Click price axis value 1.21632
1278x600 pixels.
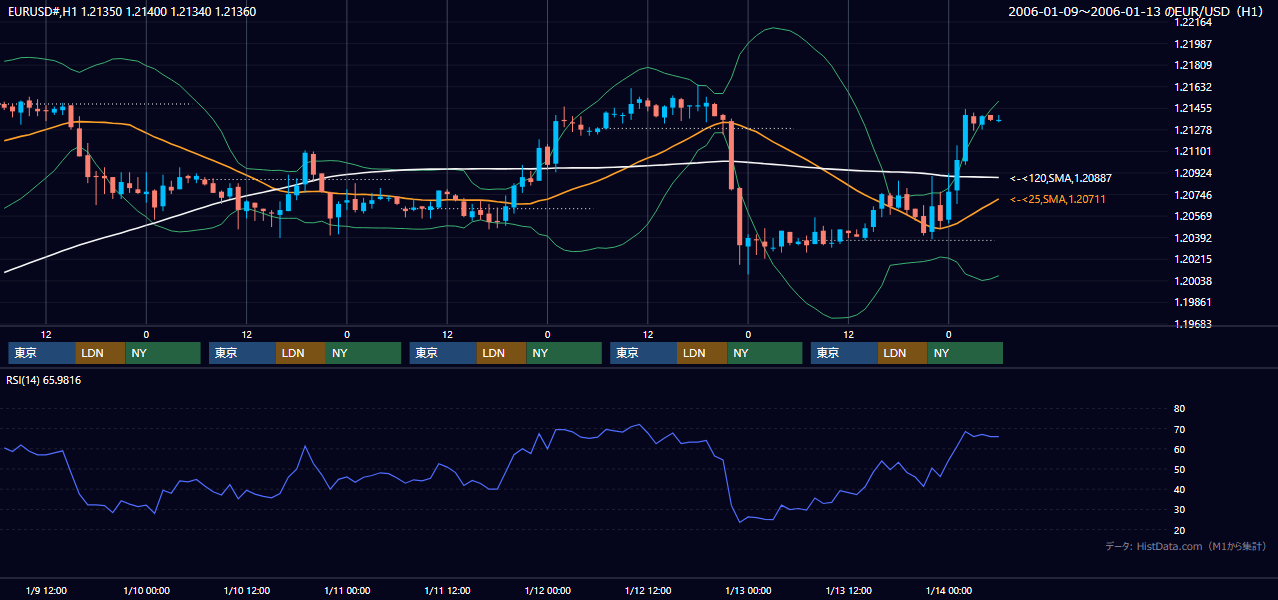1193,87
